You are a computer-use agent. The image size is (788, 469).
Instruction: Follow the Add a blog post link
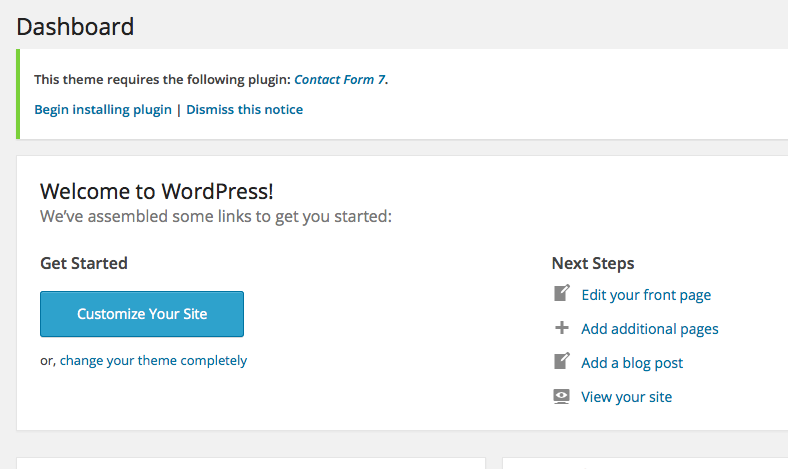pyautogui.click(x=632, y=363)
